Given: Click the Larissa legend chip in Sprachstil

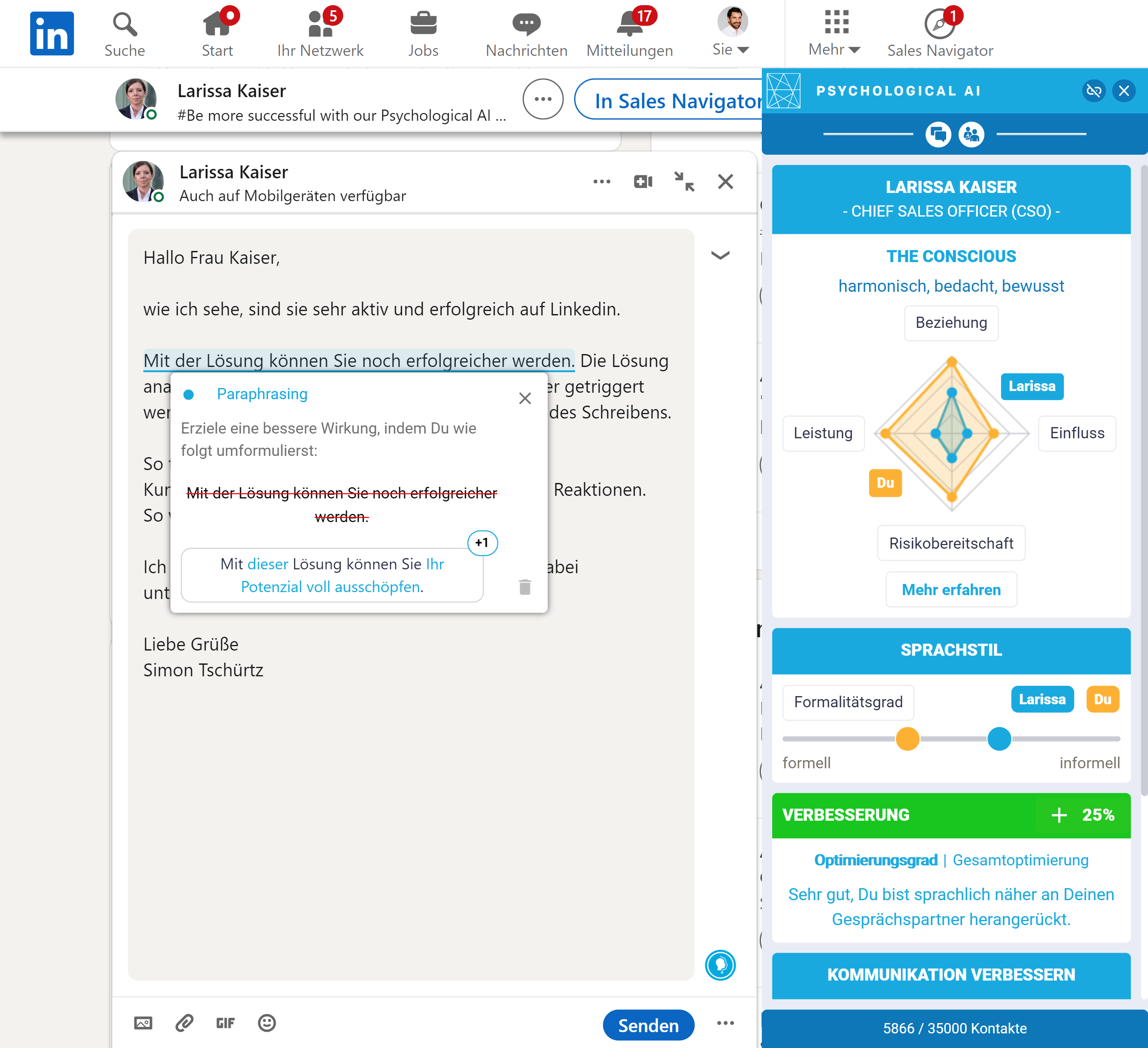Looking at the screenshot, I should (1042, 700).
